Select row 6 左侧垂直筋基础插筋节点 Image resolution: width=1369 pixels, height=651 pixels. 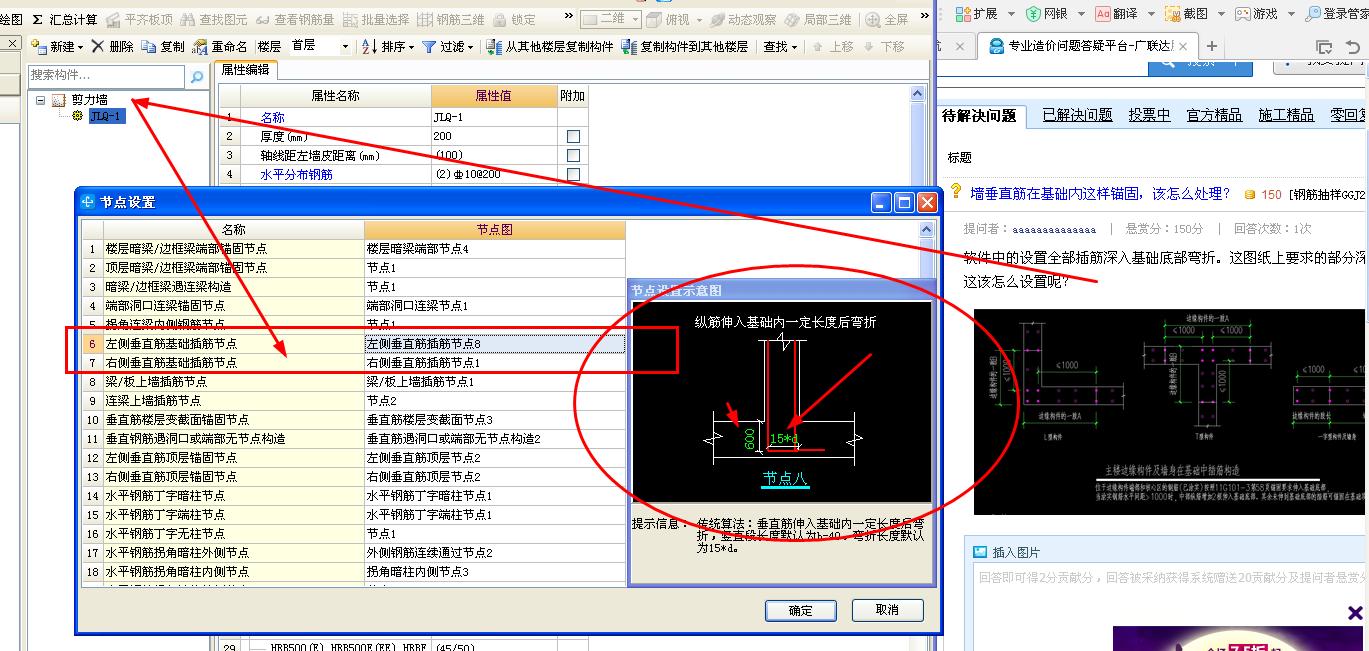pyautogui.click(x=353, y=343)
